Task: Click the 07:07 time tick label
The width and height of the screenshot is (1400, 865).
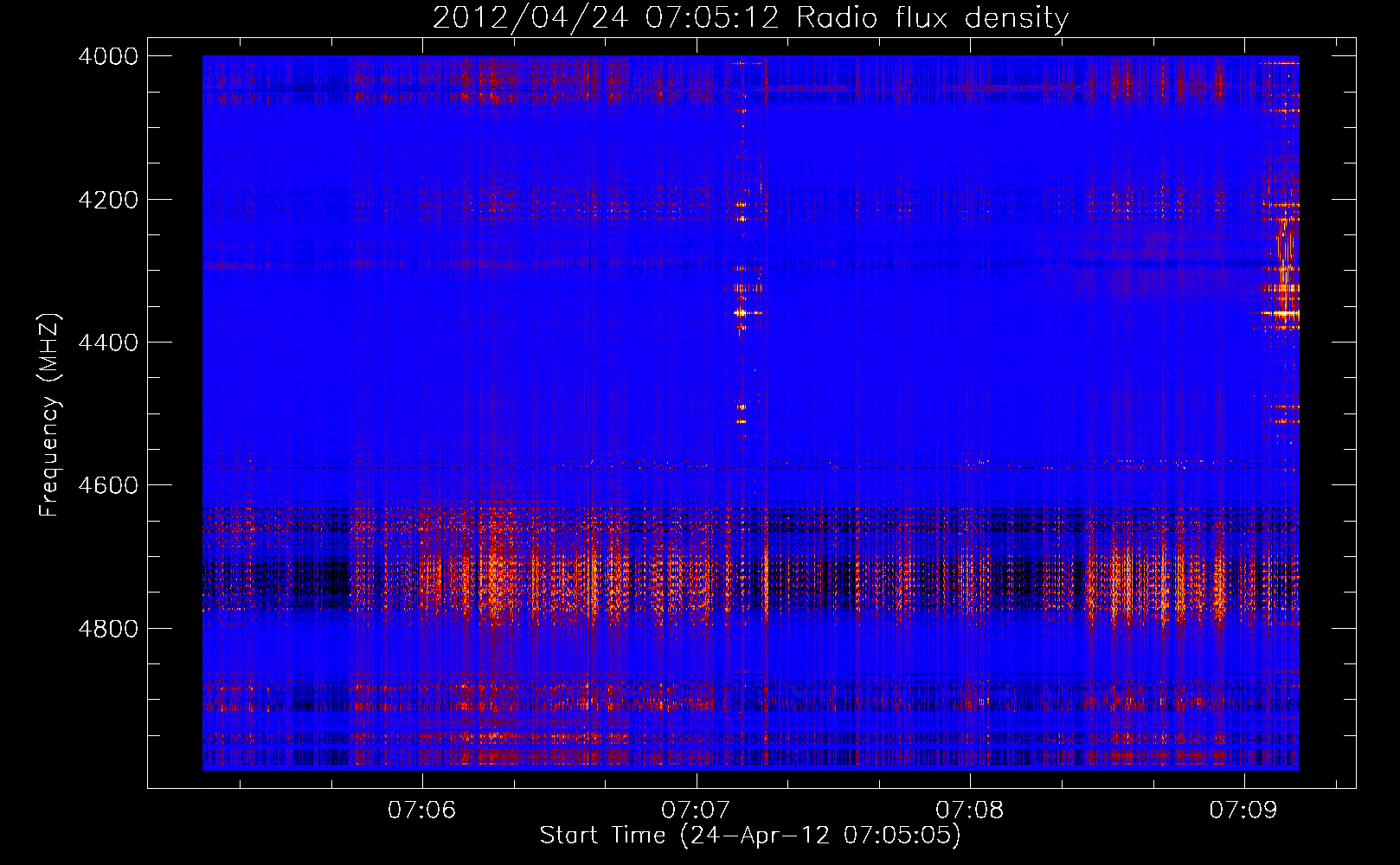Action: click(x=697, y=811)
